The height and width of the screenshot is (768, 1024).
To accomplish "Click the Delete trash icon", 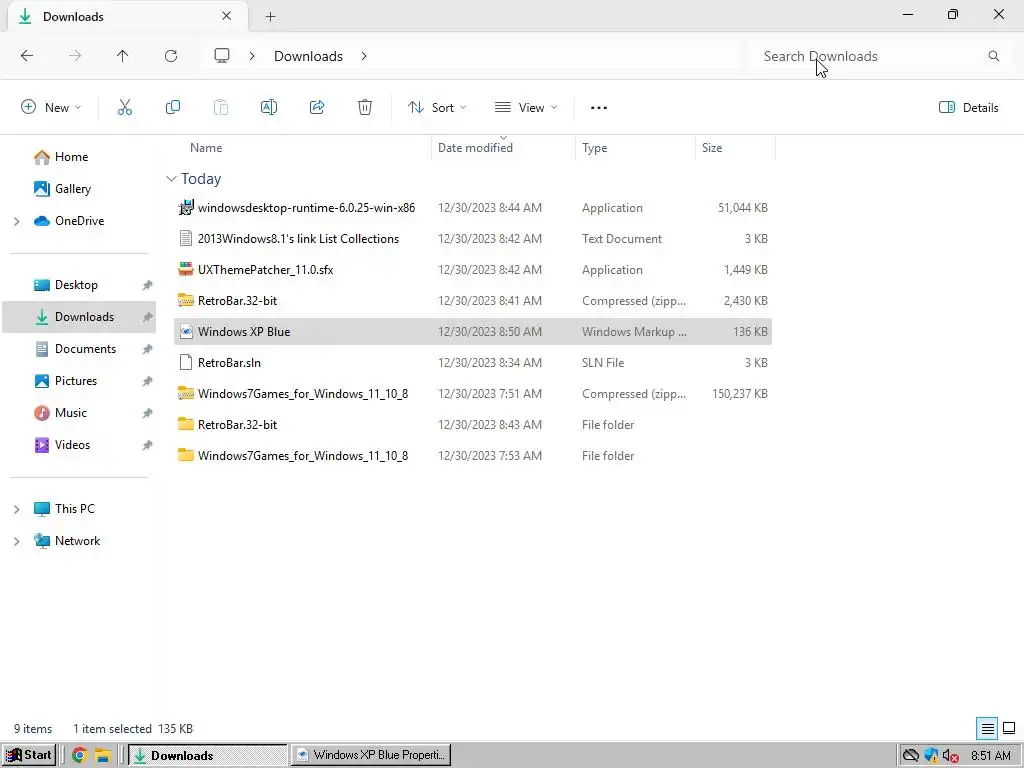I will tap(365, 108).
